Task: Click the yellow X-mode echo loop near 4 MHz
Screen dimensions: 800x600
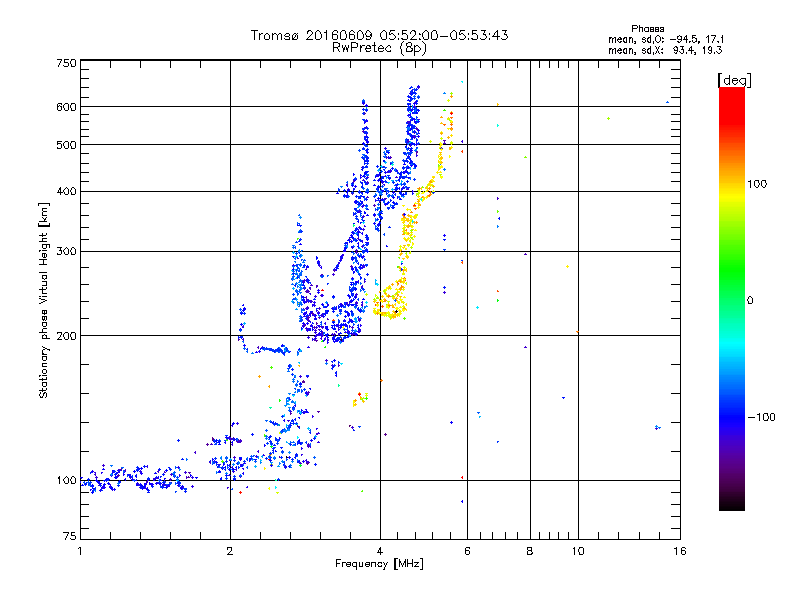Action: 391,301
